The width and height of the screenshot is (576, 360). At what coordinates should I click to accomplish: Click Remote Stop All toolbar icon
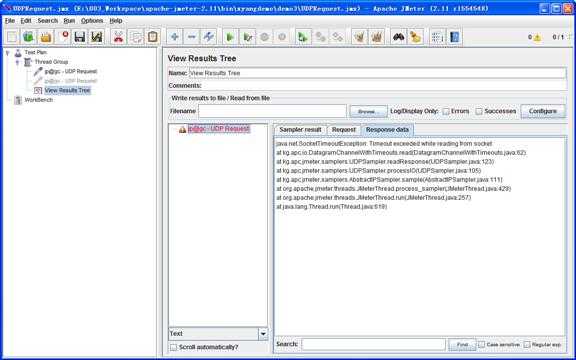(x=320, y=37)
